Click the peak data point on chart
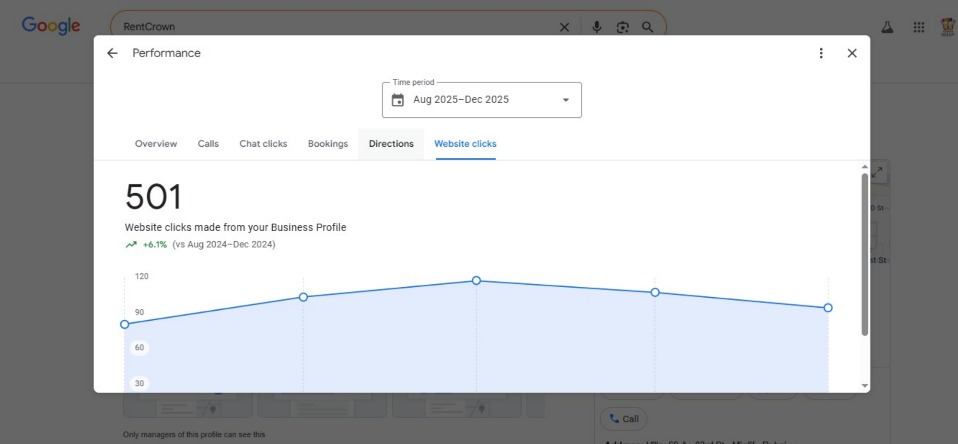This screenshot has width=958, height=444. (x=476, y=281)
